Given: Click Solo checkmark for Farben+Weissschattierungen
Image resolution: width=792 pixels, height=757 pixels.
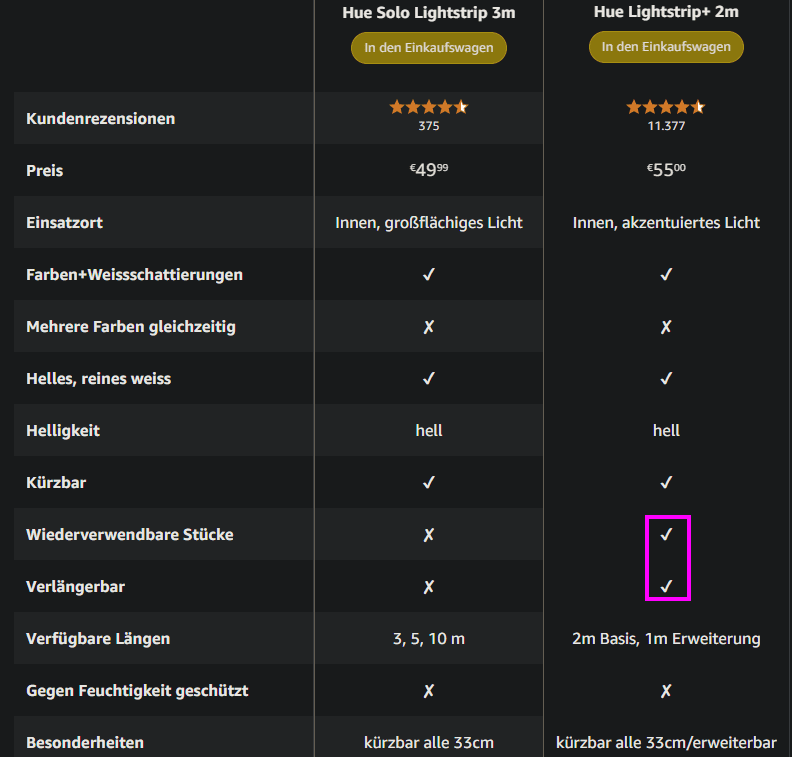Looking at the screenshot, I should point(429,274).
